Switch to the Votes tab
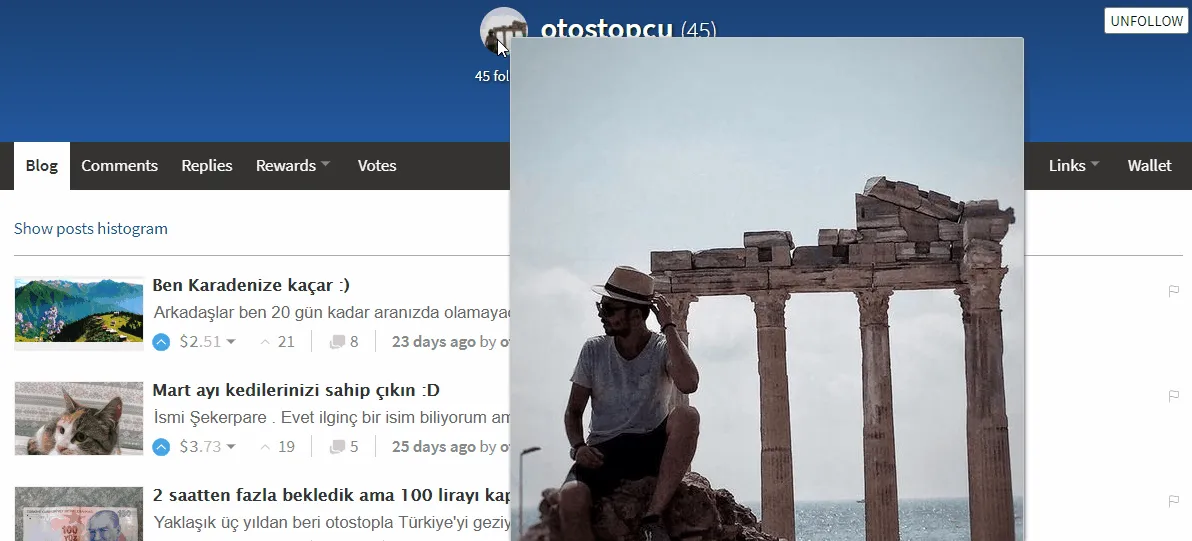The height and width of the screenshot is (541, 1192). [377, 166]
